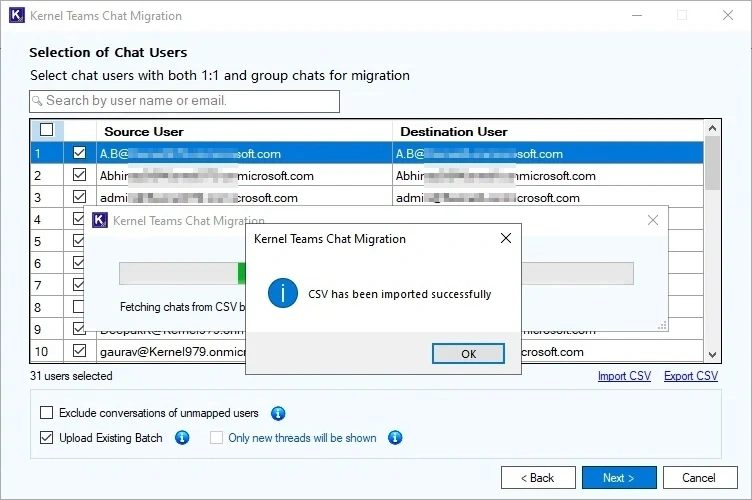Close the main Kernel Teams Chat Migration window
The height and width of the screenshot is (500, 752).
point(728,15)
